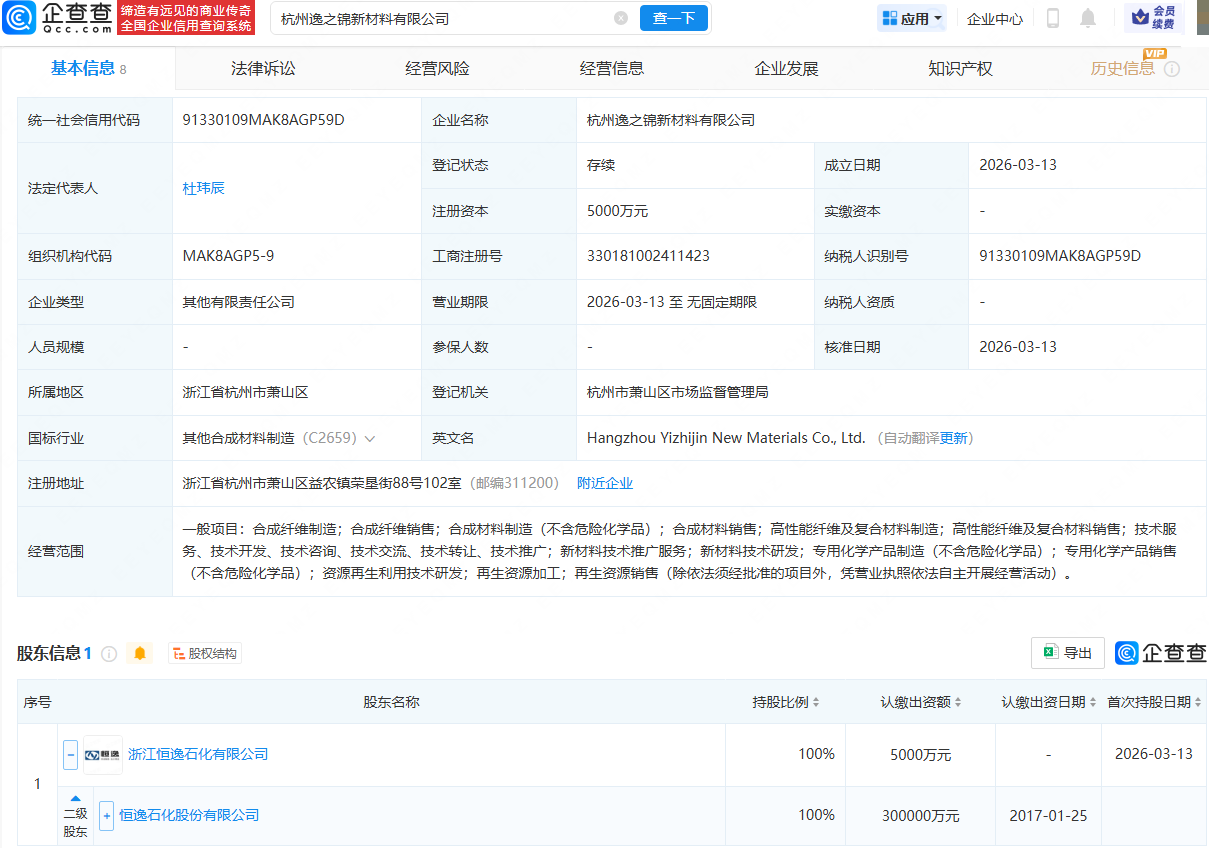This screenshot has height=848, width=1209.
Task: Click the info icon beside 股东信息
Action: [109, 653]
